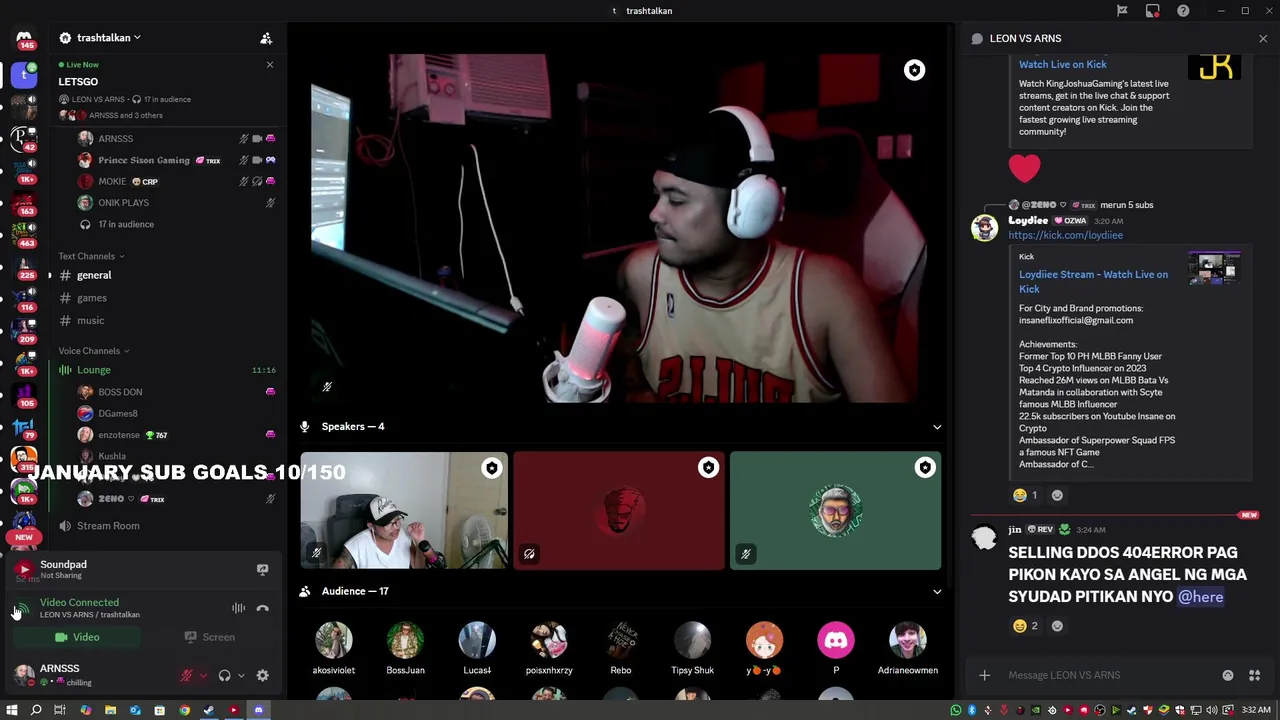This screenshot has height=720, width=1280.
Task: Open Steam from the taskbar
Action: [209, 711]
